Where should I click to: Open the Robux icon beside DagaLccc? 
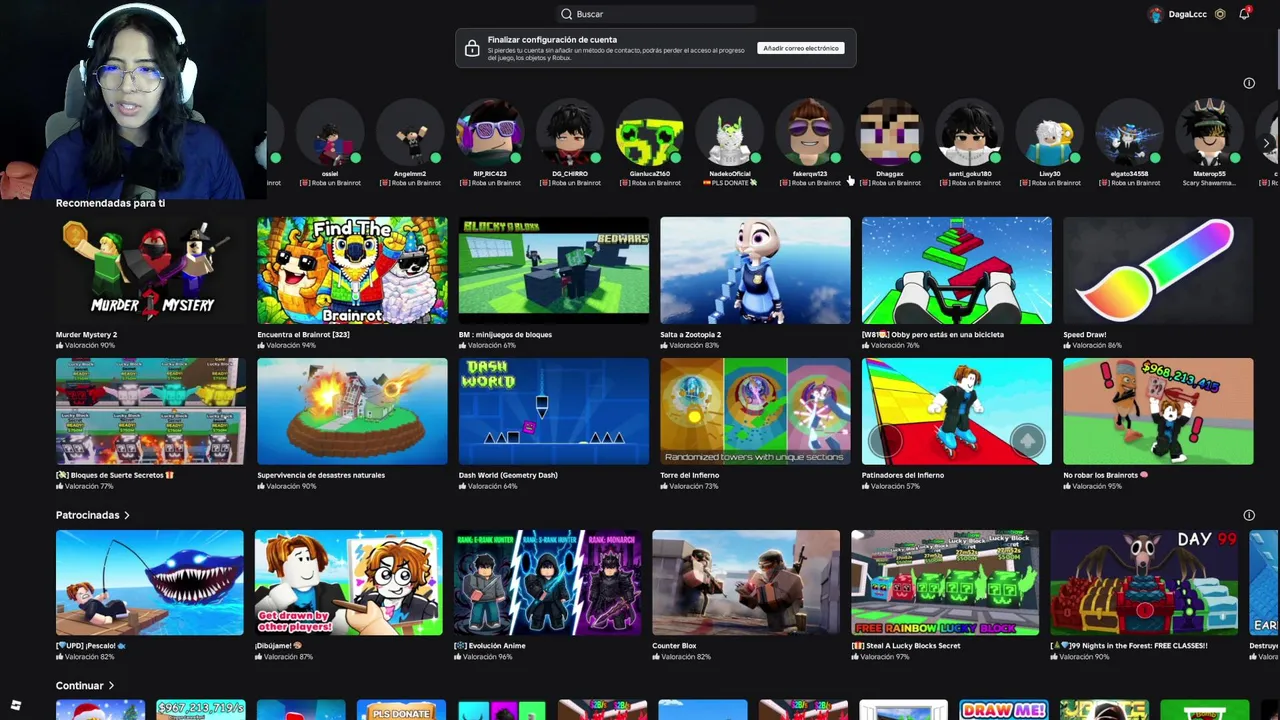point(1220,14)
